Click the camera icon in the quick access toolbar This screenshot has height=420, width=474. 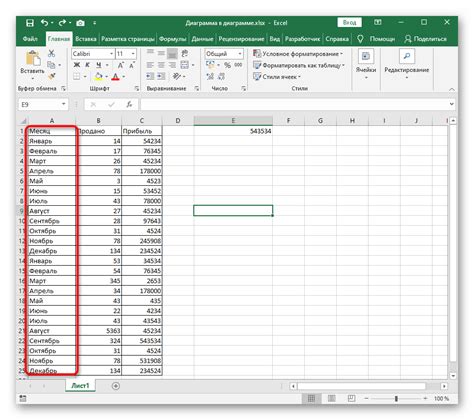(80, 23)
